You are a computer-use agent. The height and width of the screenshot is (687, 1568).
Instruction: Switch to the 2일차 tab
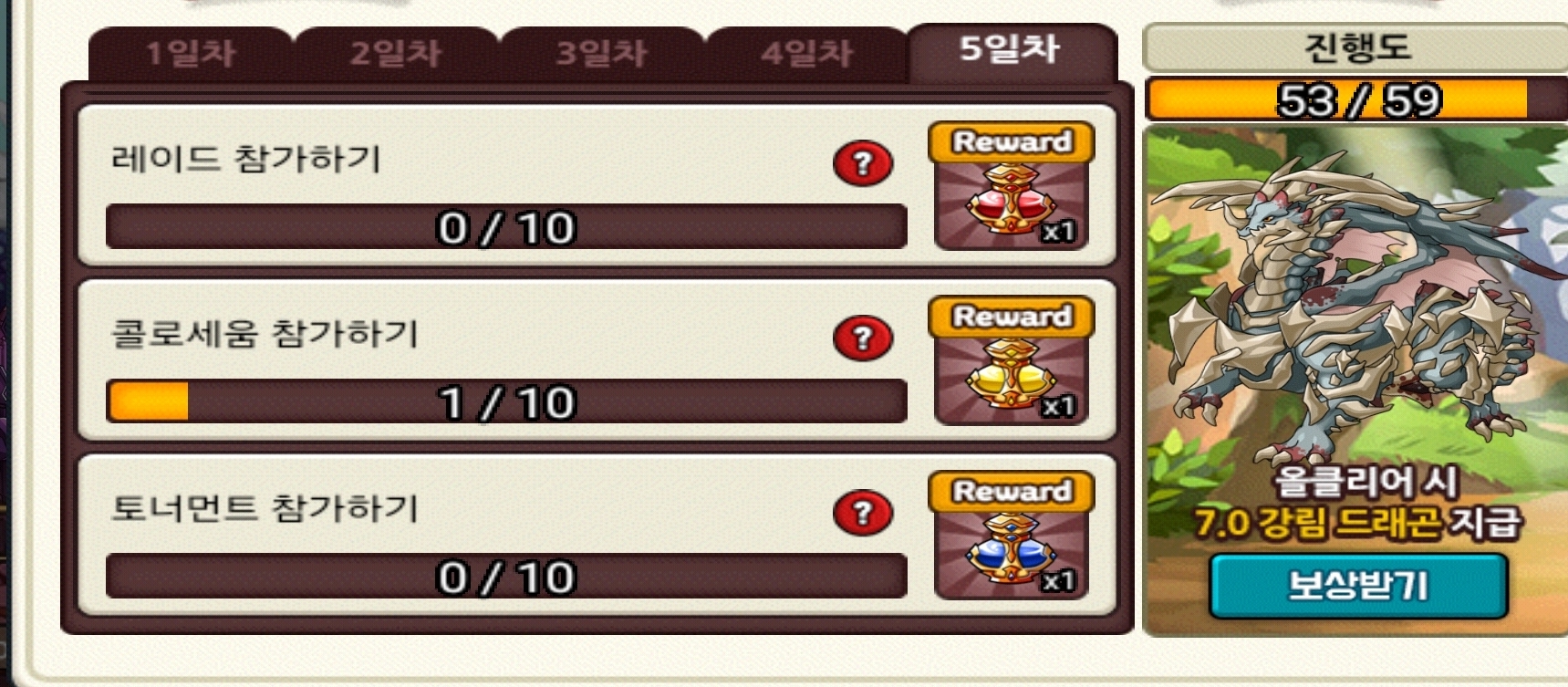click(x=396, y=54)
